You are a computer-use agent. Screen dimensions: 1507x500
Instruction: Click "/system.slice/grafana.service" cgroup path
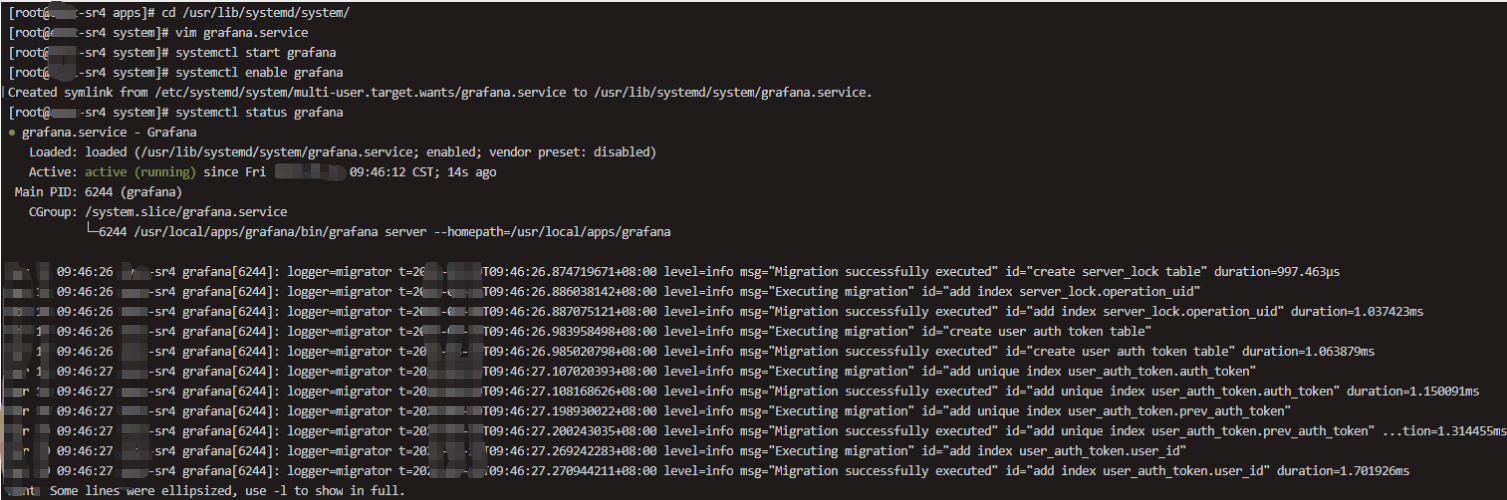[x=186, y=212]
